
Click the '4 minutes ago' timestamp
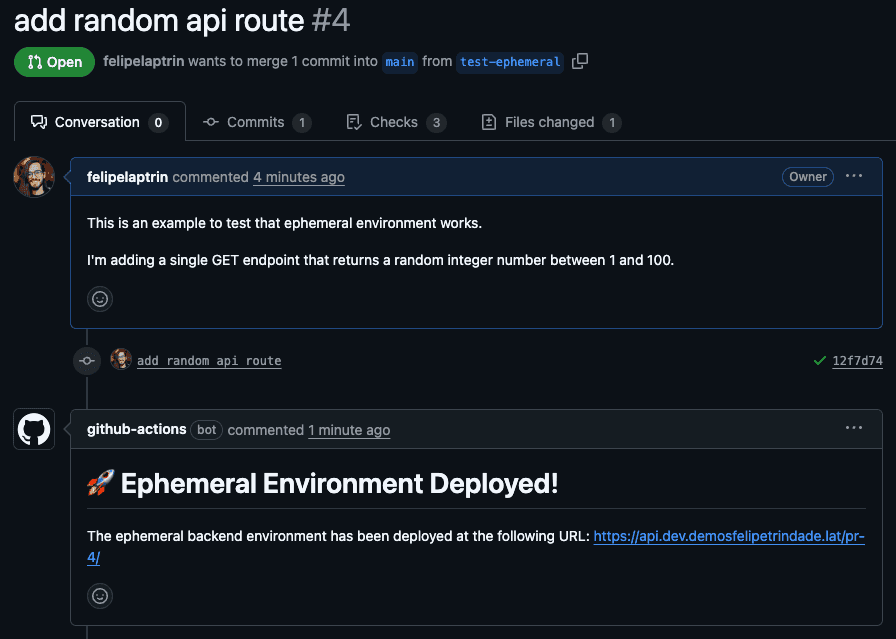(298, 177)
